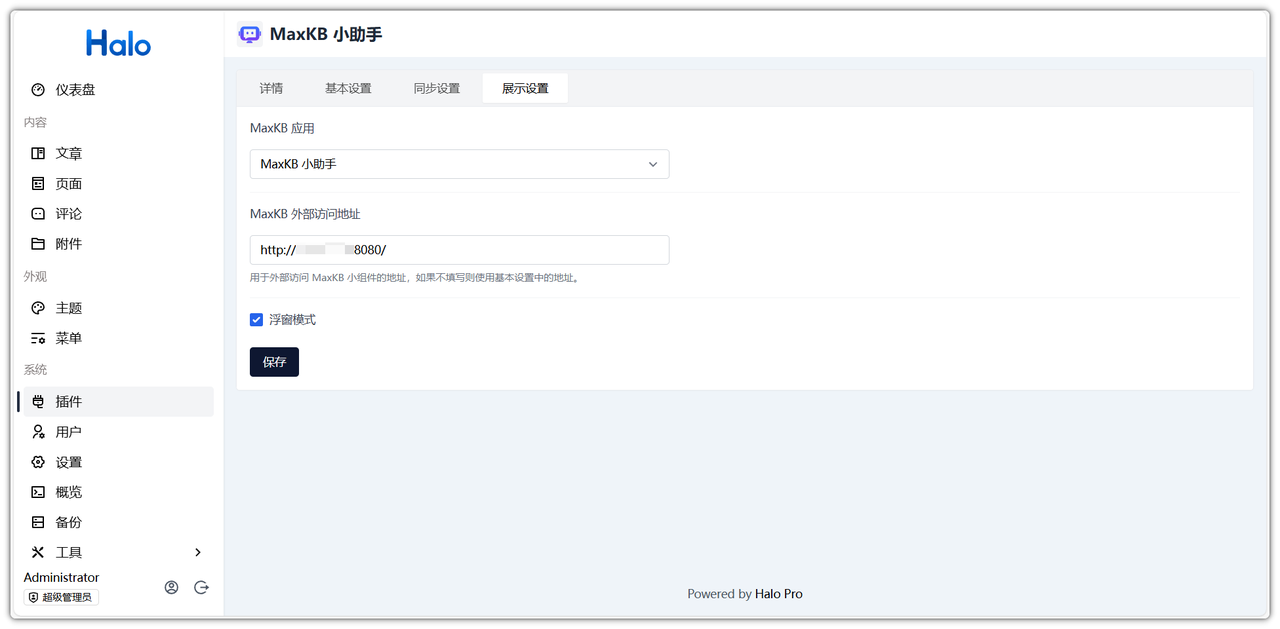Click the MaxKB 外部访问地址 input field

[459, 250]
